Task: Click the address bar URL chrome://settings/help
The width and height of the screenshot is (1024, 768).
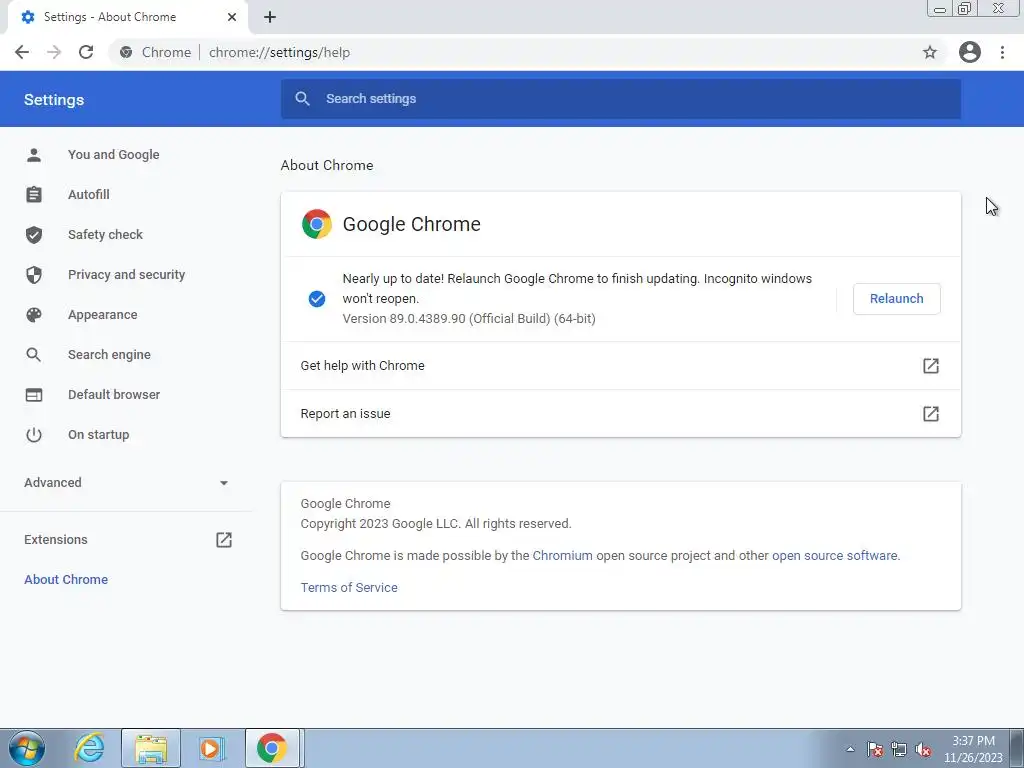Action: (280, 52)
